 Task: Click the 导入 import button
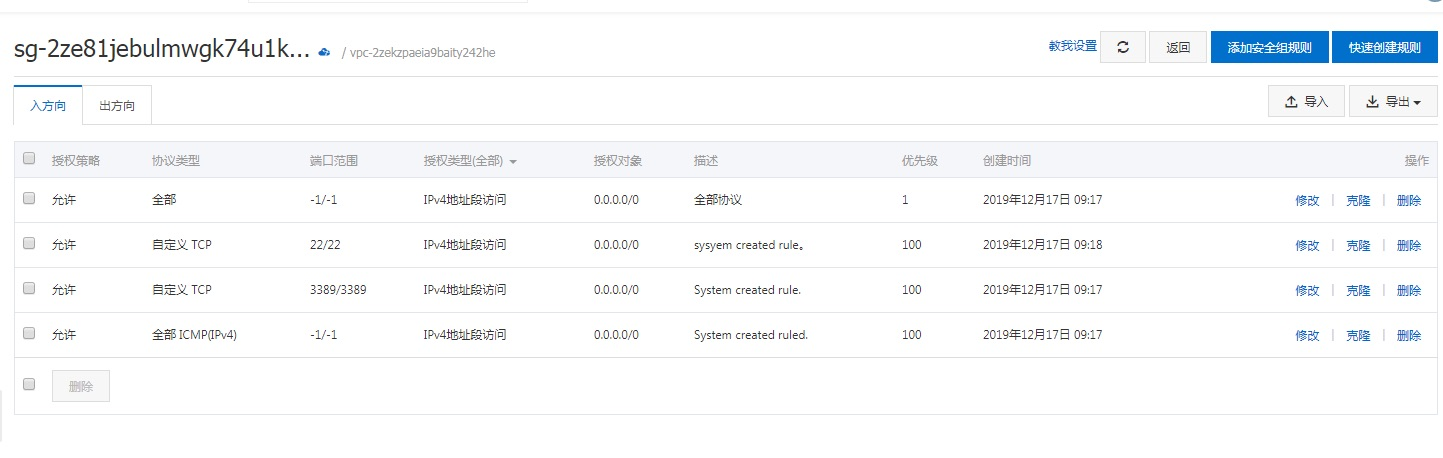click(1306, 101)
